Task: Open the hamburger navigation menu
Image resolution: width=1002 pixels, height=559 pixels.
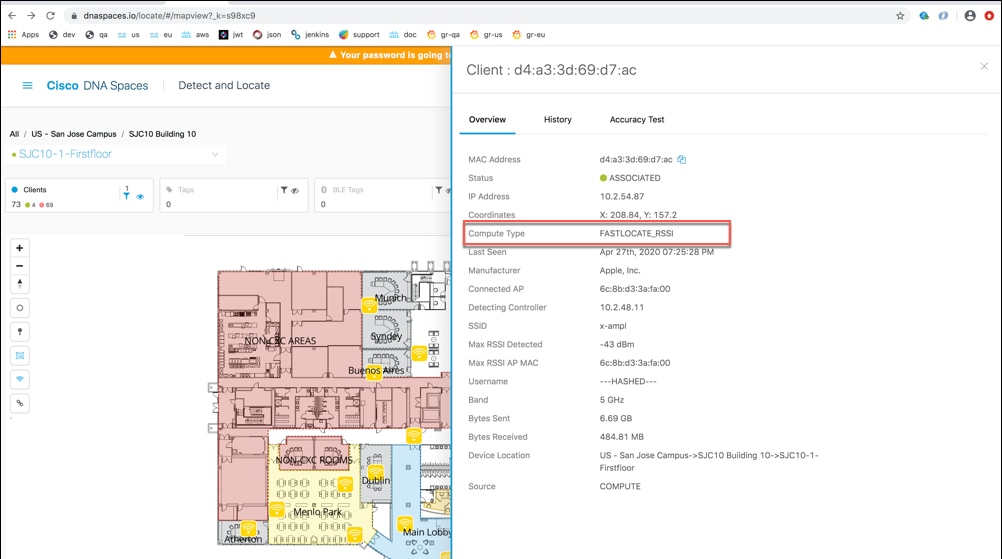Action: (27, 85)
